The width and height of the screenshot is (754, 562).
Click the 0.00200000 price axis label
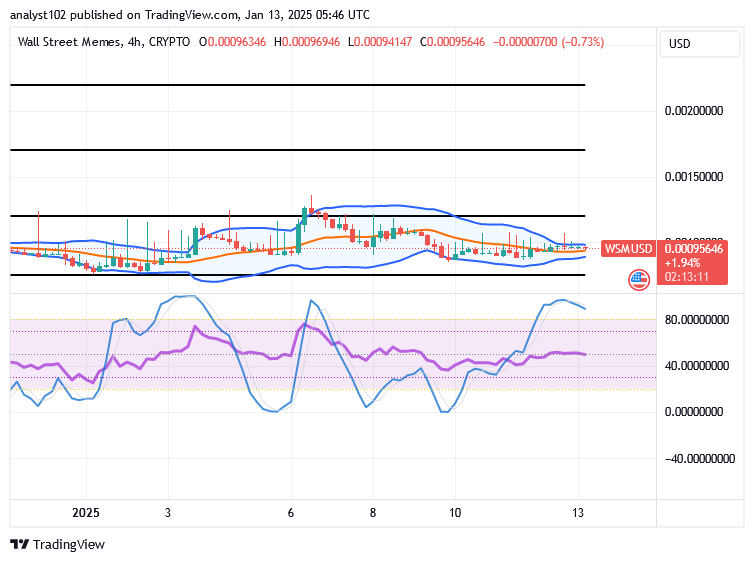pyautogui.click(x=694, y=111)
